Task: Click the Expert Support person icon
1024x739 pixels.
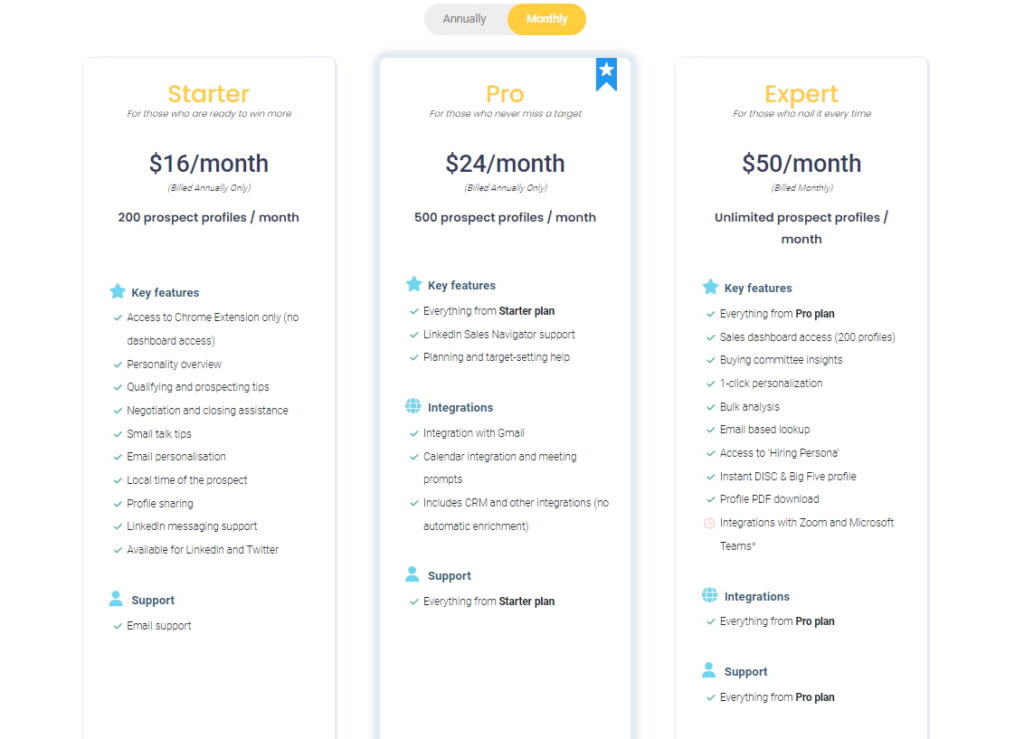Action: coord(710,671)
